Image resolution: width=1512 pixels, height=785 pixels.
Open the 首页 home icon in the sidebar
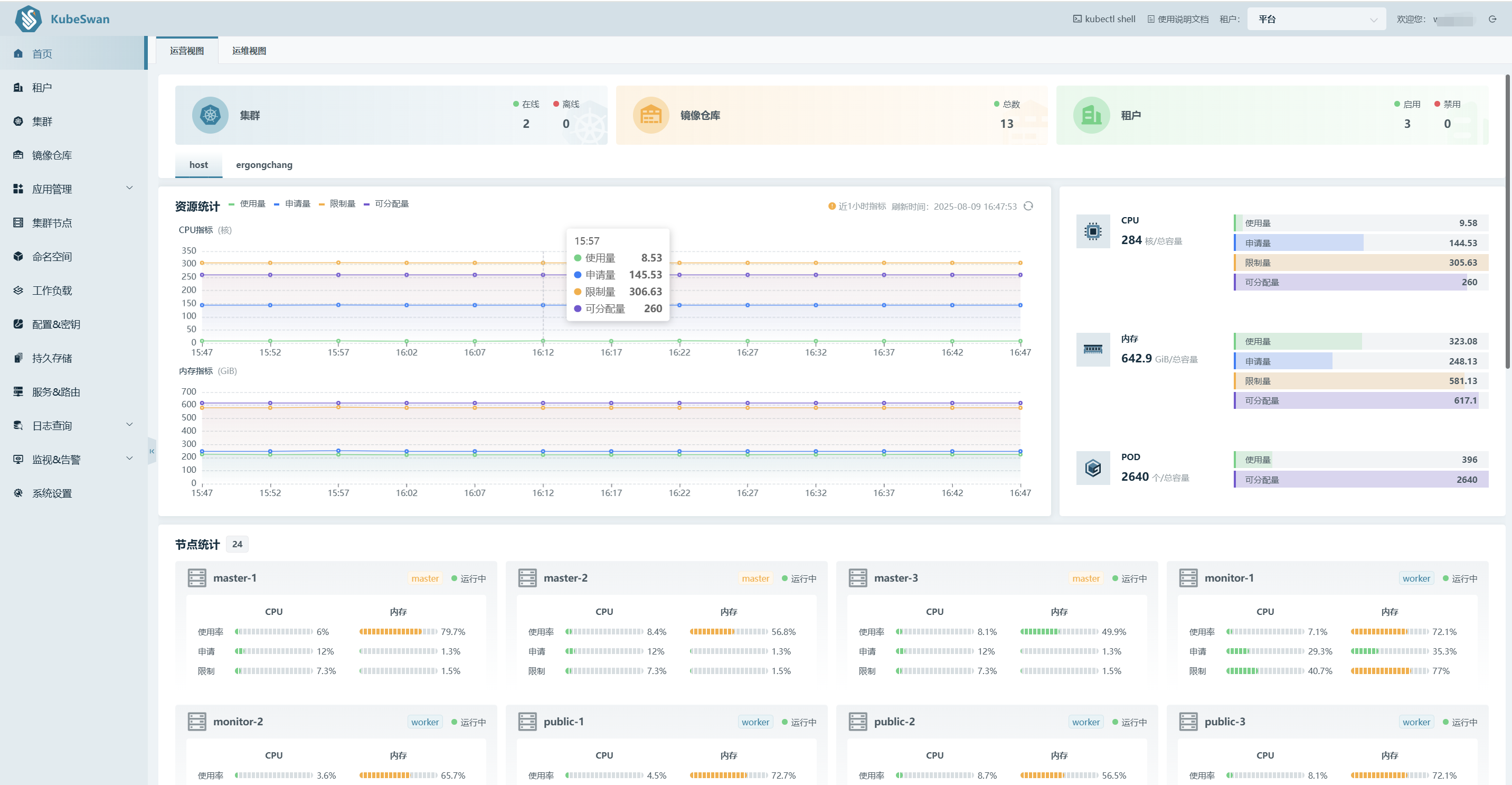[18, 53]
